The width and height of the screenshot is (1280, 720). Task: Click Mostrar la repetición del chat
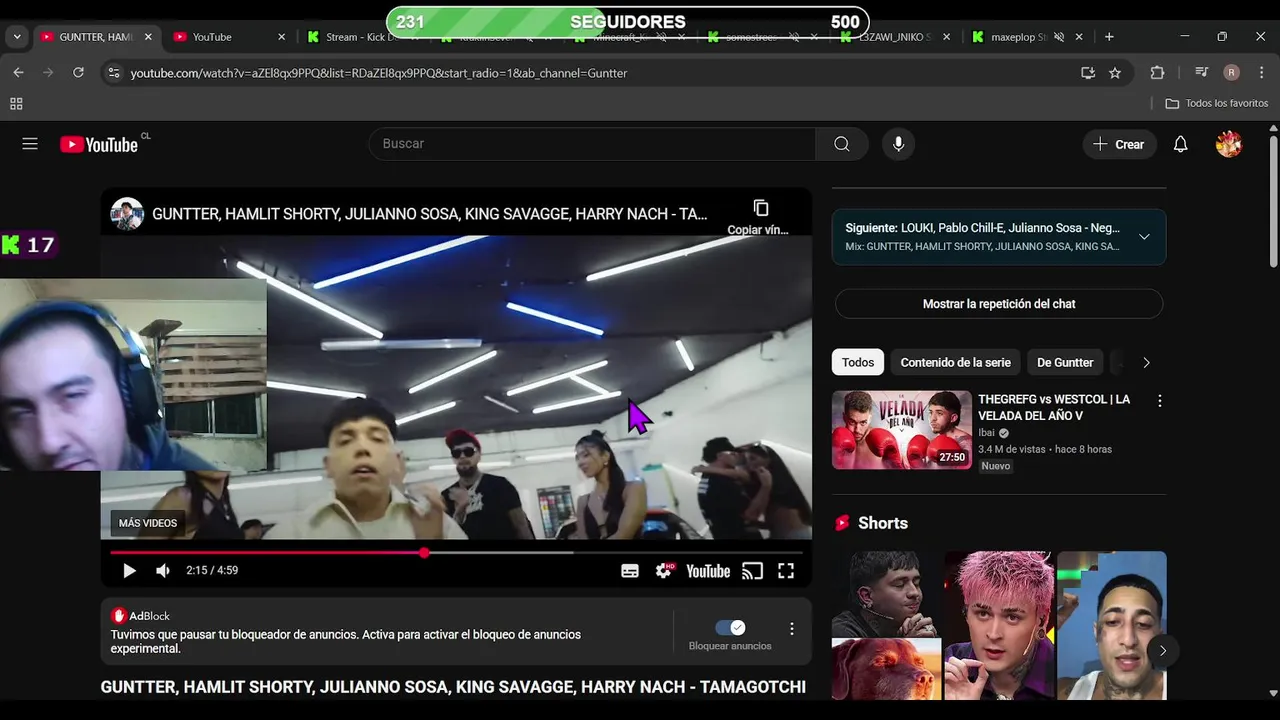coord(999,304)
